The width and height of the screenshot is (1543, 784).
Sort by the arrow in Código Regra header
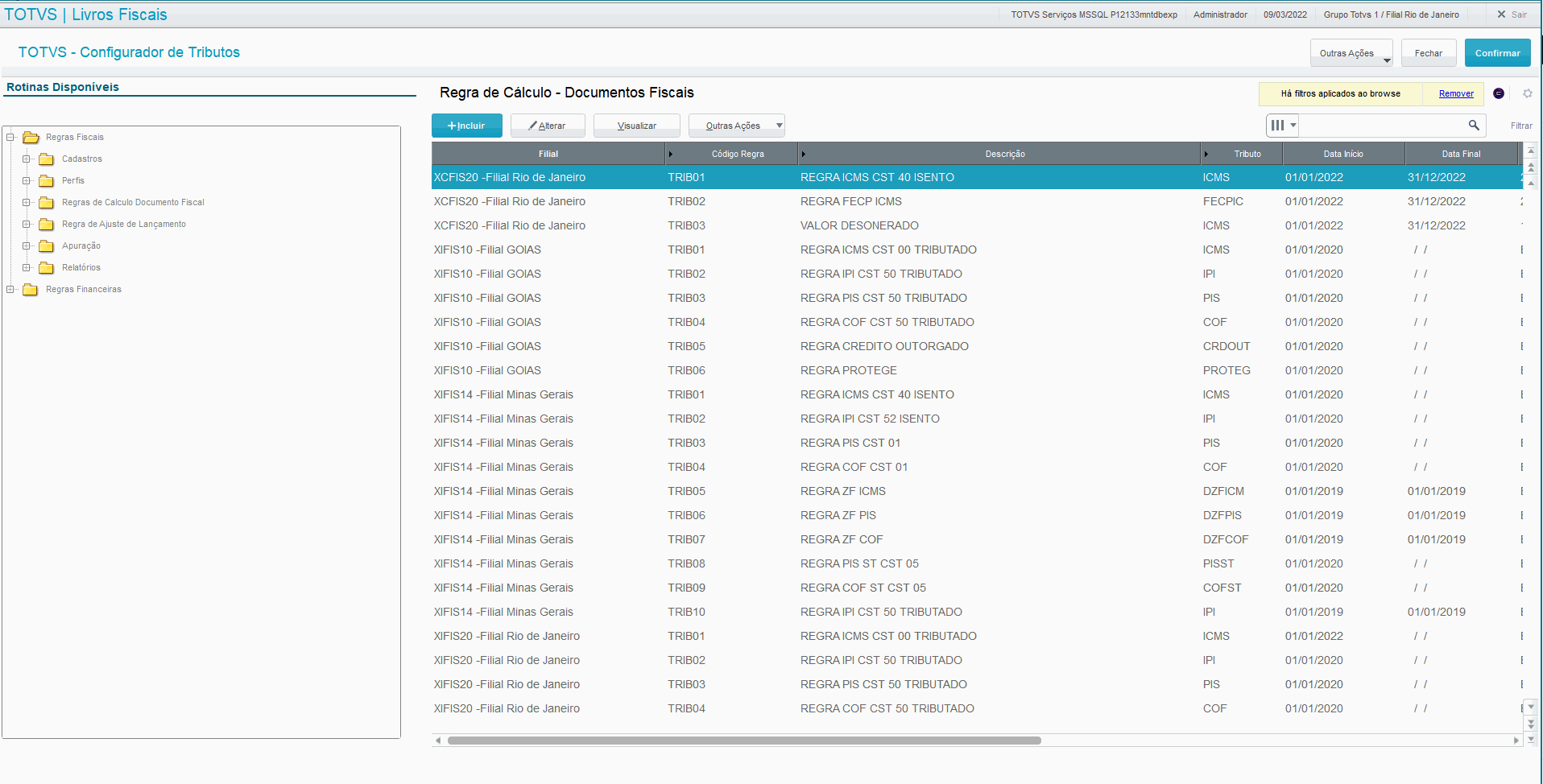pyautogui.click(x=671, y=154)
